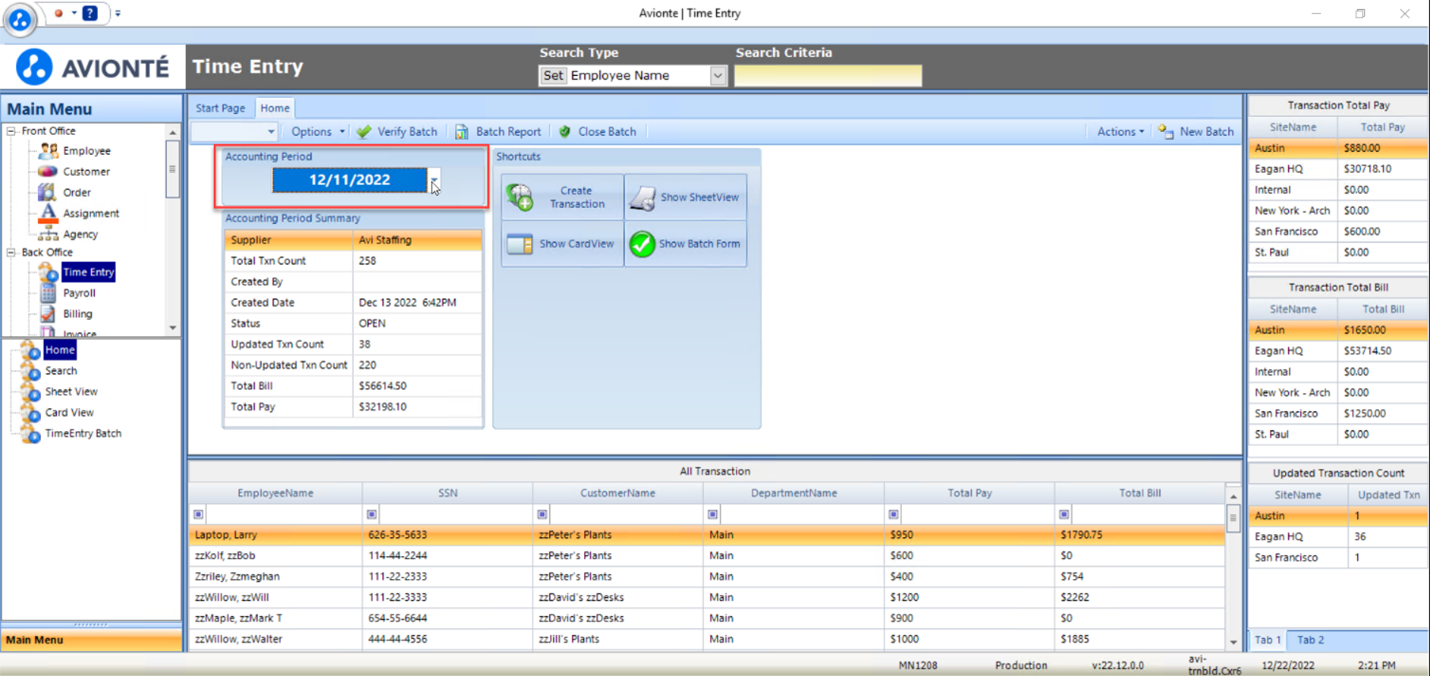Switch to Tab 2 in right panel
1430x676 pixels.
tap(1310, 640)
